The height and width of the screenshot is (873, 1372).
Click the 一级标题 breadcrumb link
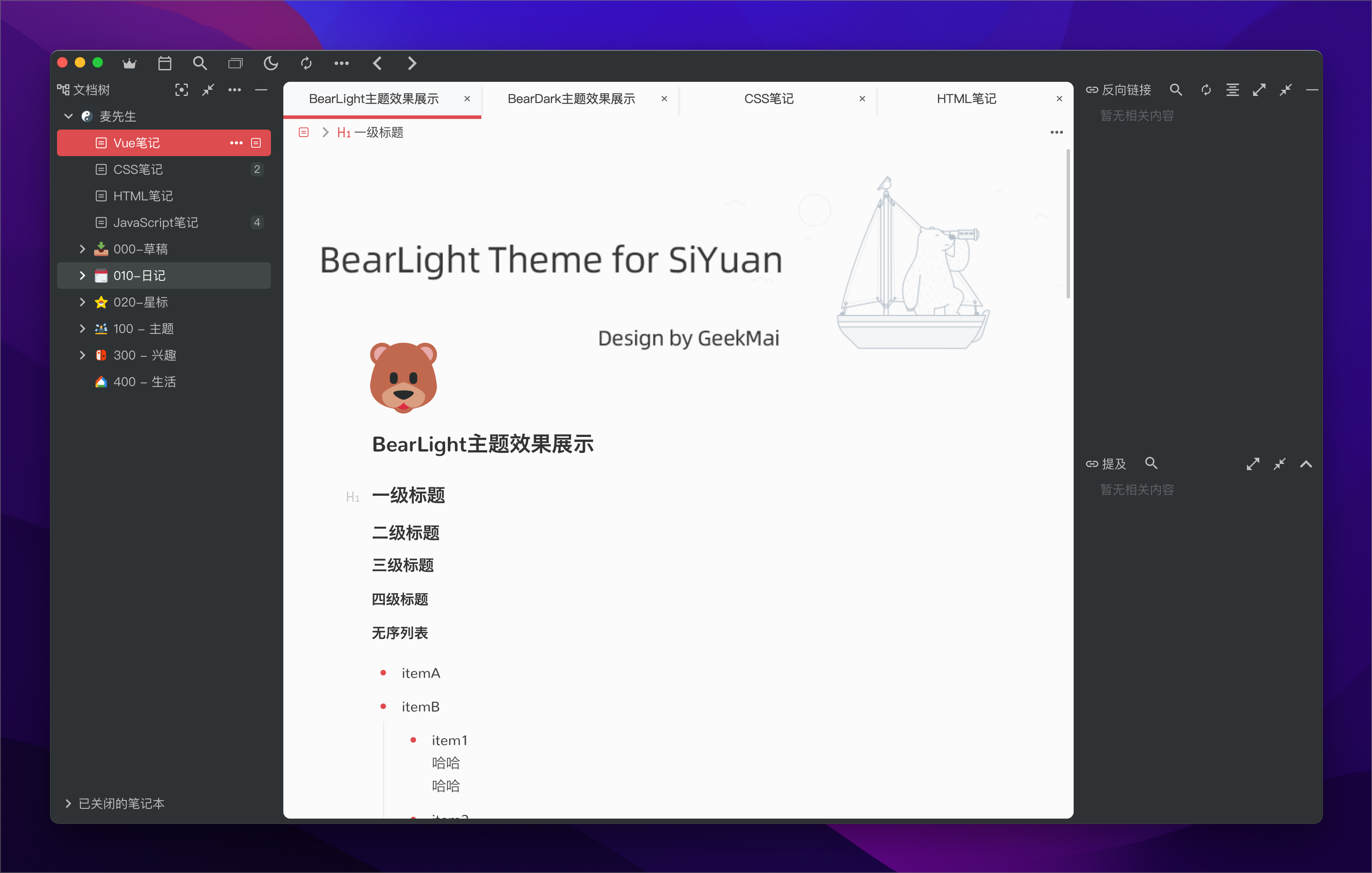378,132
